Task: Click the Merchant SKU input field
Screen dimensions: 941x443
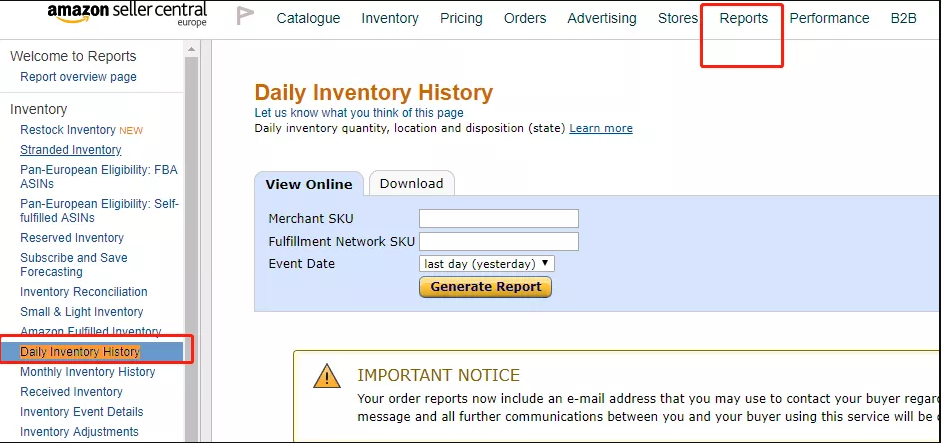Action: click(x=498, y=218)
